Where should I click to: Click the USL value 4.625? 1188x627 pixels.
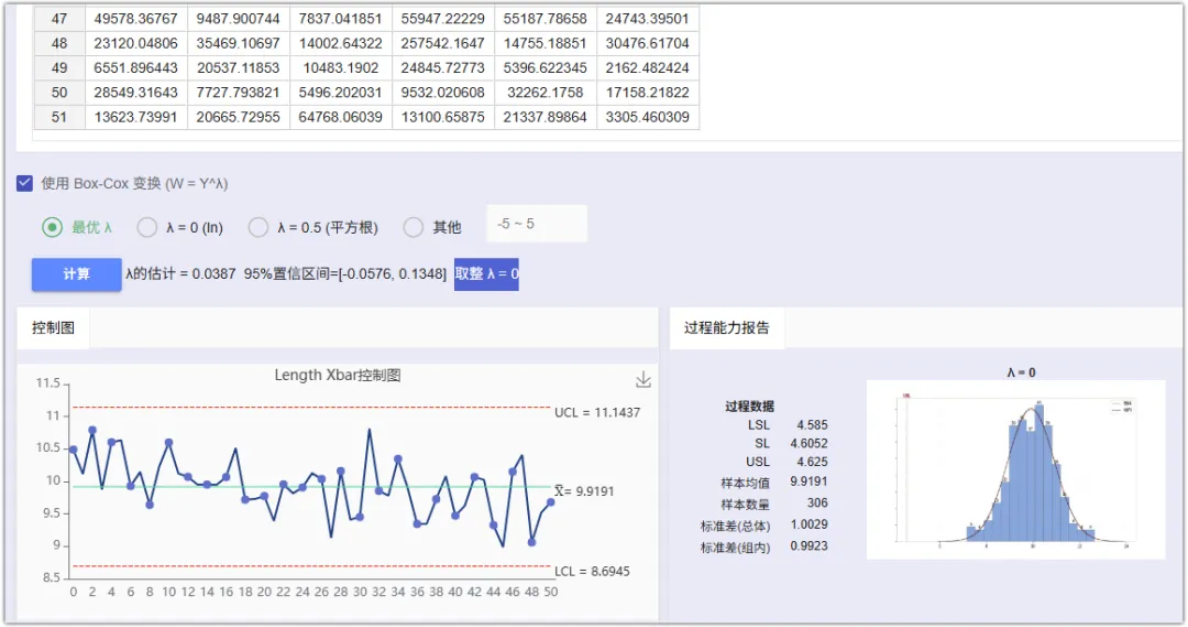click(812, 462)
